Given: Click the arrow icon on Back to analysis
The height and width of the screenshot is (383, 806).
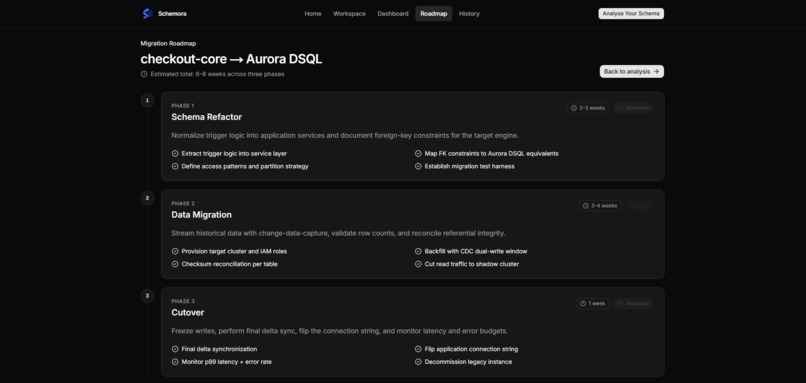Looking at the screenshot, I should [656, 71].
